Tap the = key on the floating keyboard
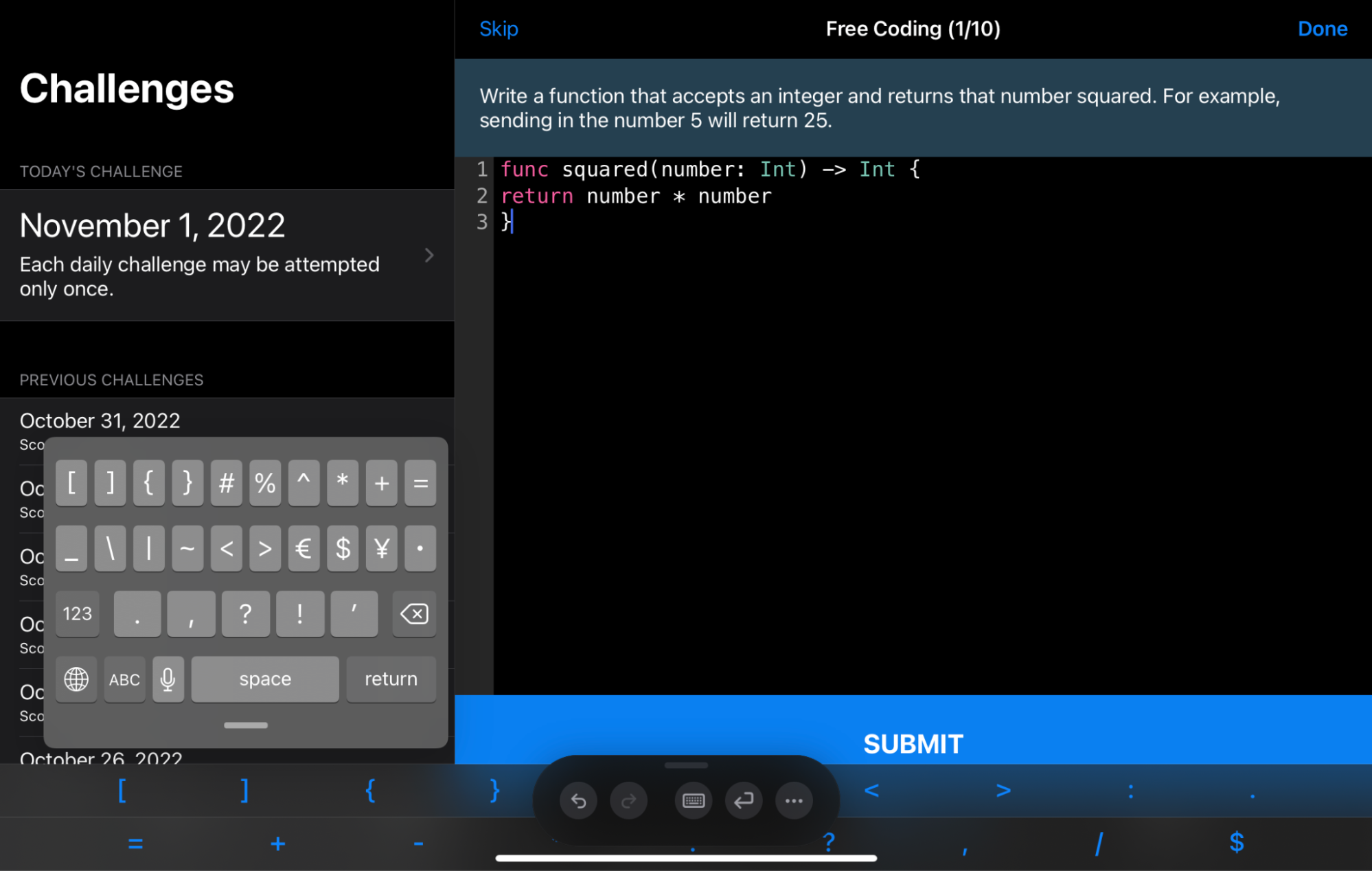 [420, 483]
